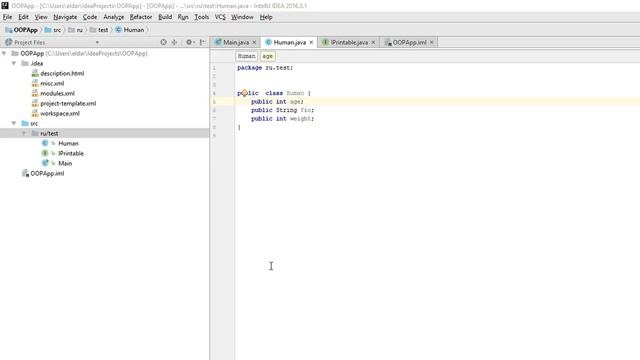Select OOPApp project root in tree
This screenshot has width=640, height=360.
click(32, 53)
